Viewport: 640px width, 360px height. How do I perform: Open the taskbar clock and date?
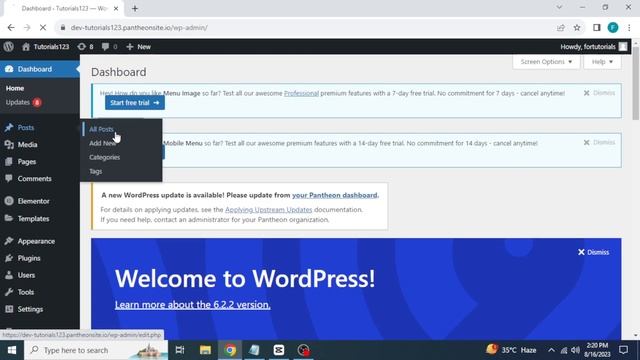click(597, 350)
